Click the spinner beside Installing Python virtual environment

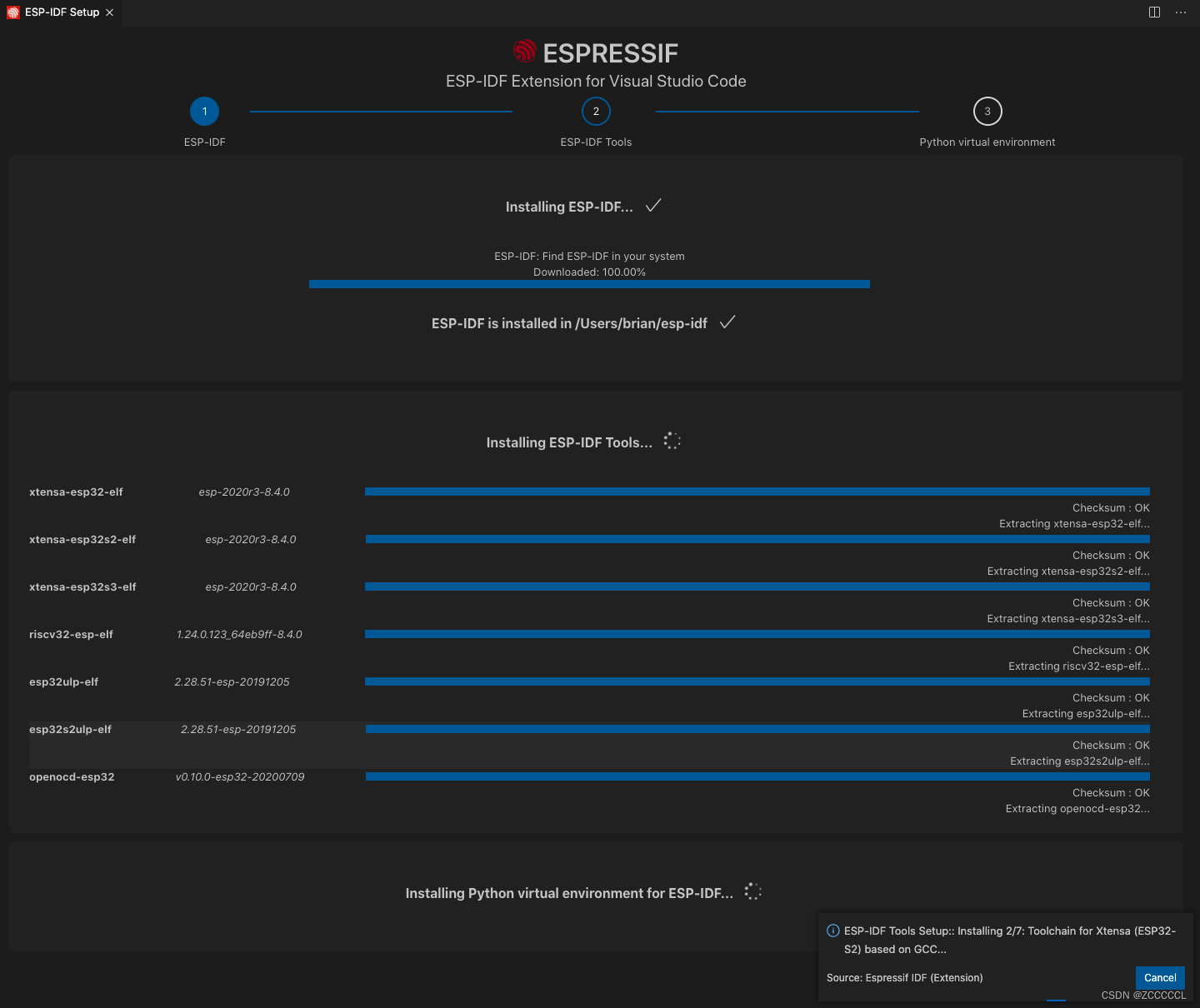[753, 891]
